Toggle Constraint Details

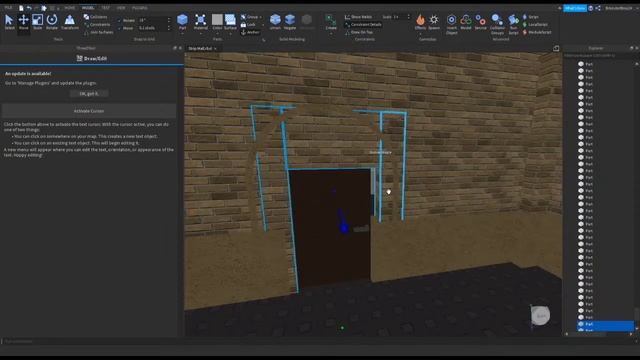tap(363, 24)
